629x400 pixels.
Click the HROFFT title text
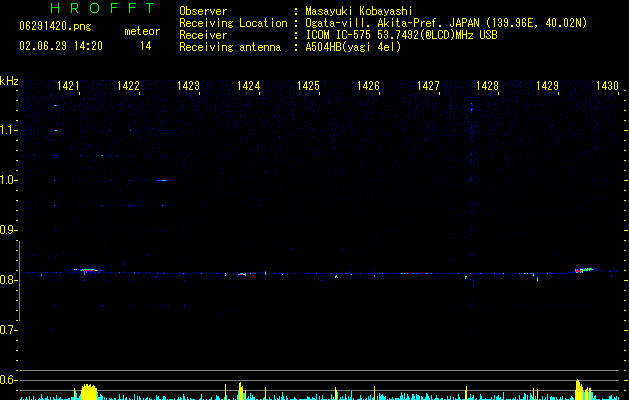pyautogui.click(x=102, y=8)
